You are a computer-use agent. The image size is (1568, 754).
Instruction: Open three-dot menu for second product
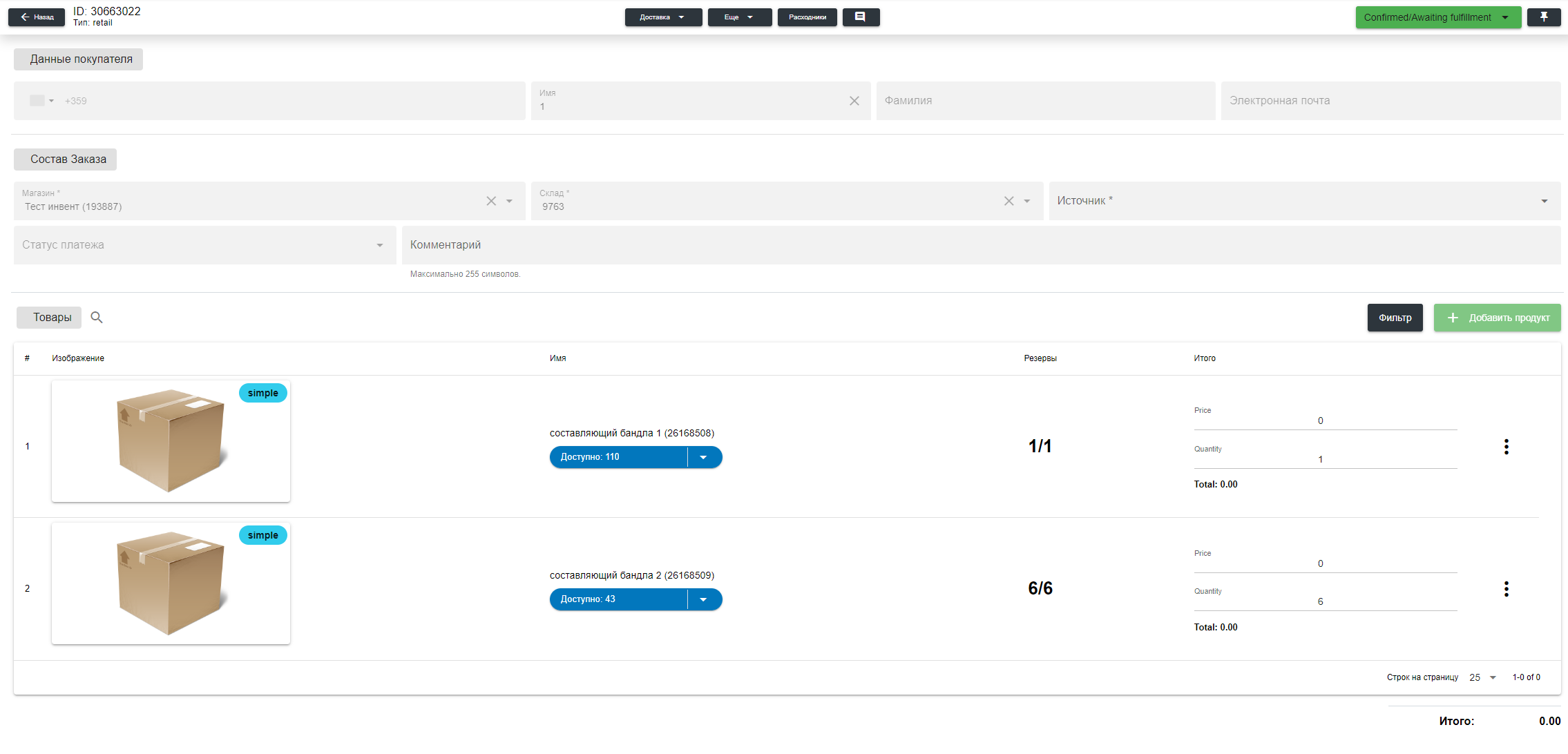[x=1506, y=589]
